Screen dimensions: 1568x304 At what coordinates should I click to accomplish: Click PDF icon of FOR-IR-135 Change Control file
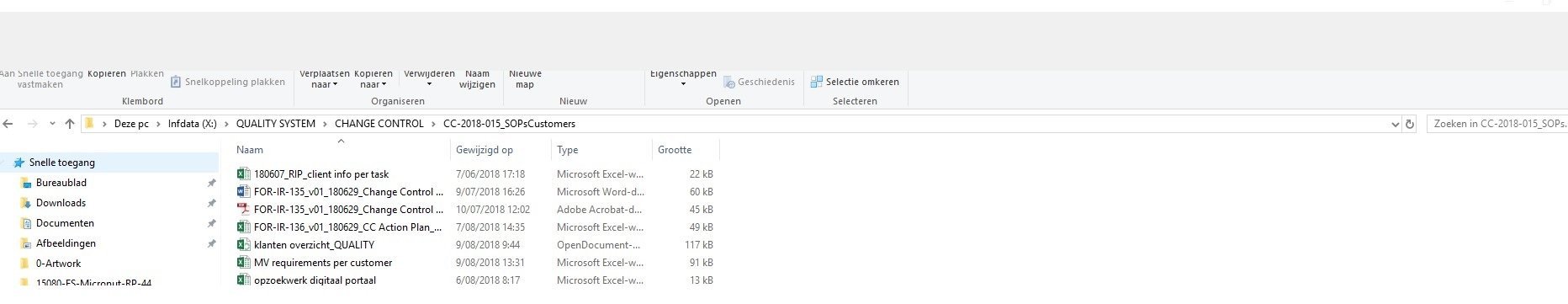click(x=243, y=210)
